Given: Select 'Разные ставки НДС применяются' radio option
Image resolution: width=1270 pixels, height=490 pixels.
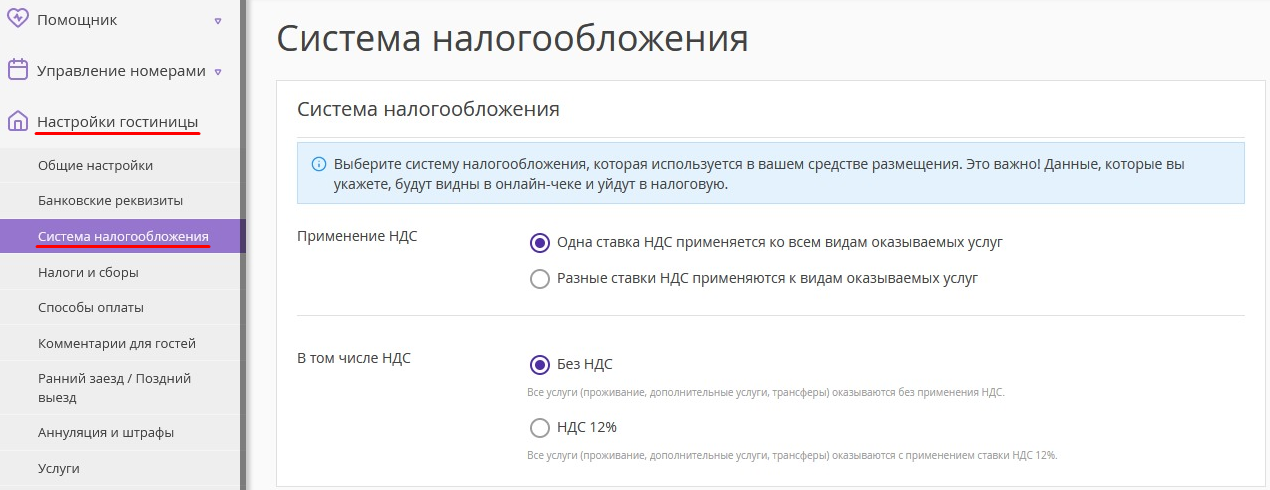Looking at the screenshot, I should coord(540,279).
